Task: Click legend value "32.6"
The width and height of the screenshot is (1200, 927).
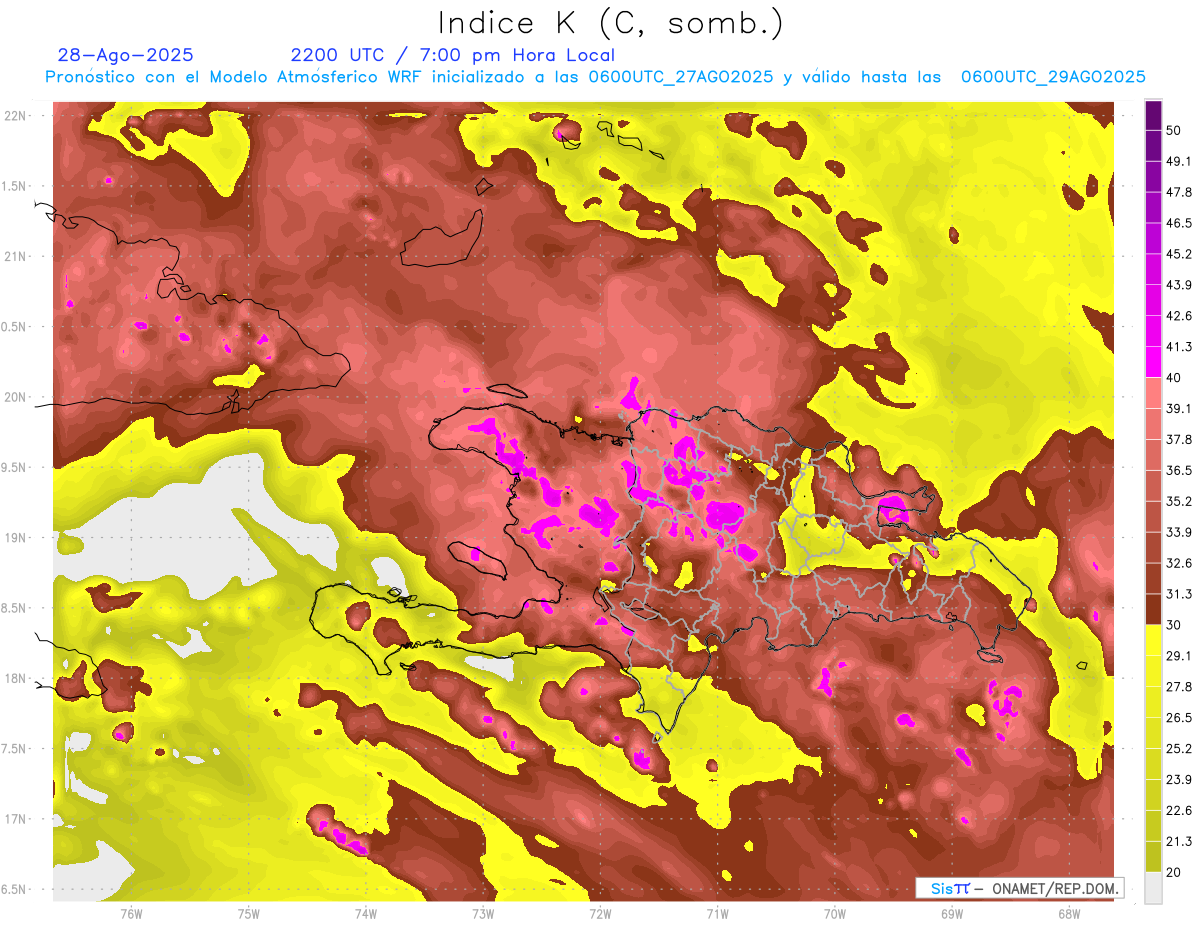Action: pyautogui.click(x=1178, y=563)
